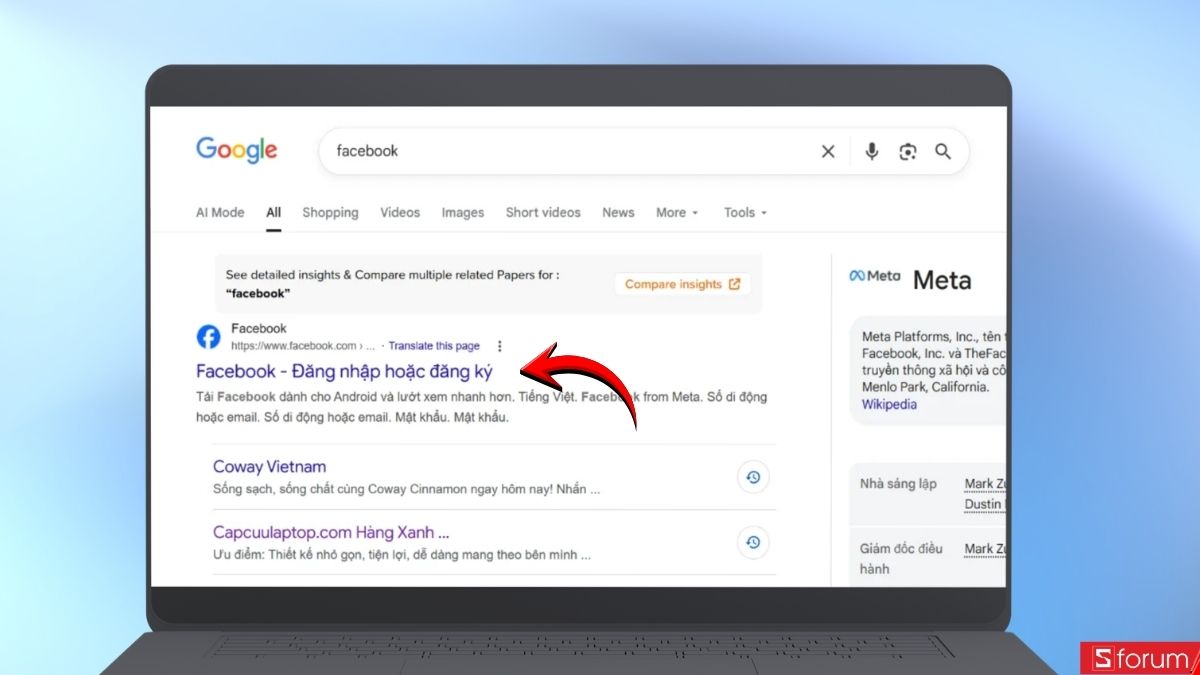Screen dimensions: 1200x675
Task: Click the Facebook favicon in first result
Action: [x=208, y=337]
